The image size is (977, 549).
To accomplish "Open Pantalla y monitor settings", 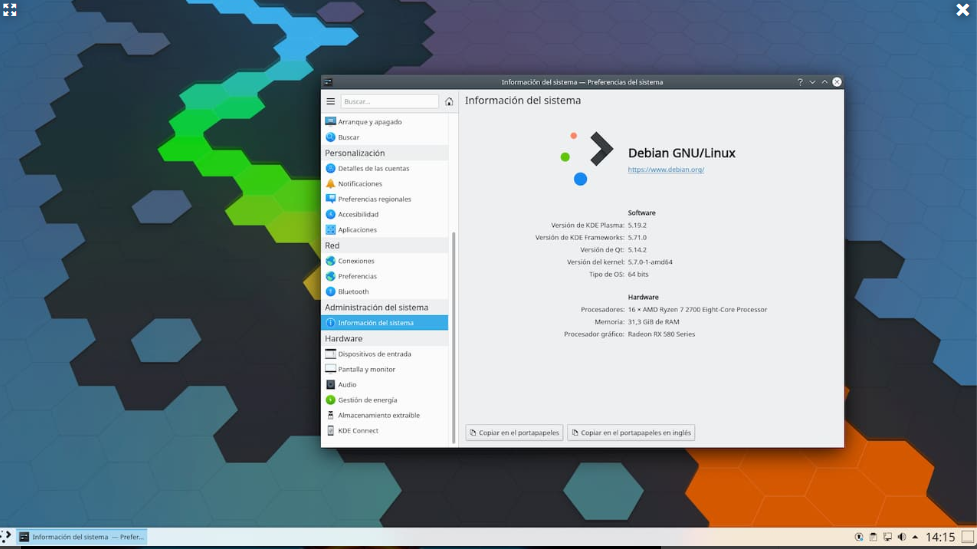I will click(384, 370).
